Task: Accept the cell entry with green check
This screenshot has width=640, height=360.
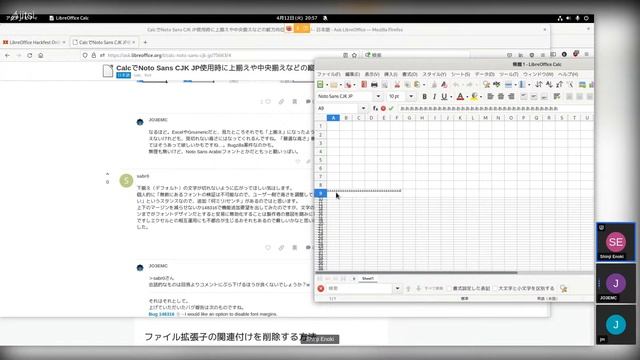Action: click(391, 108)
